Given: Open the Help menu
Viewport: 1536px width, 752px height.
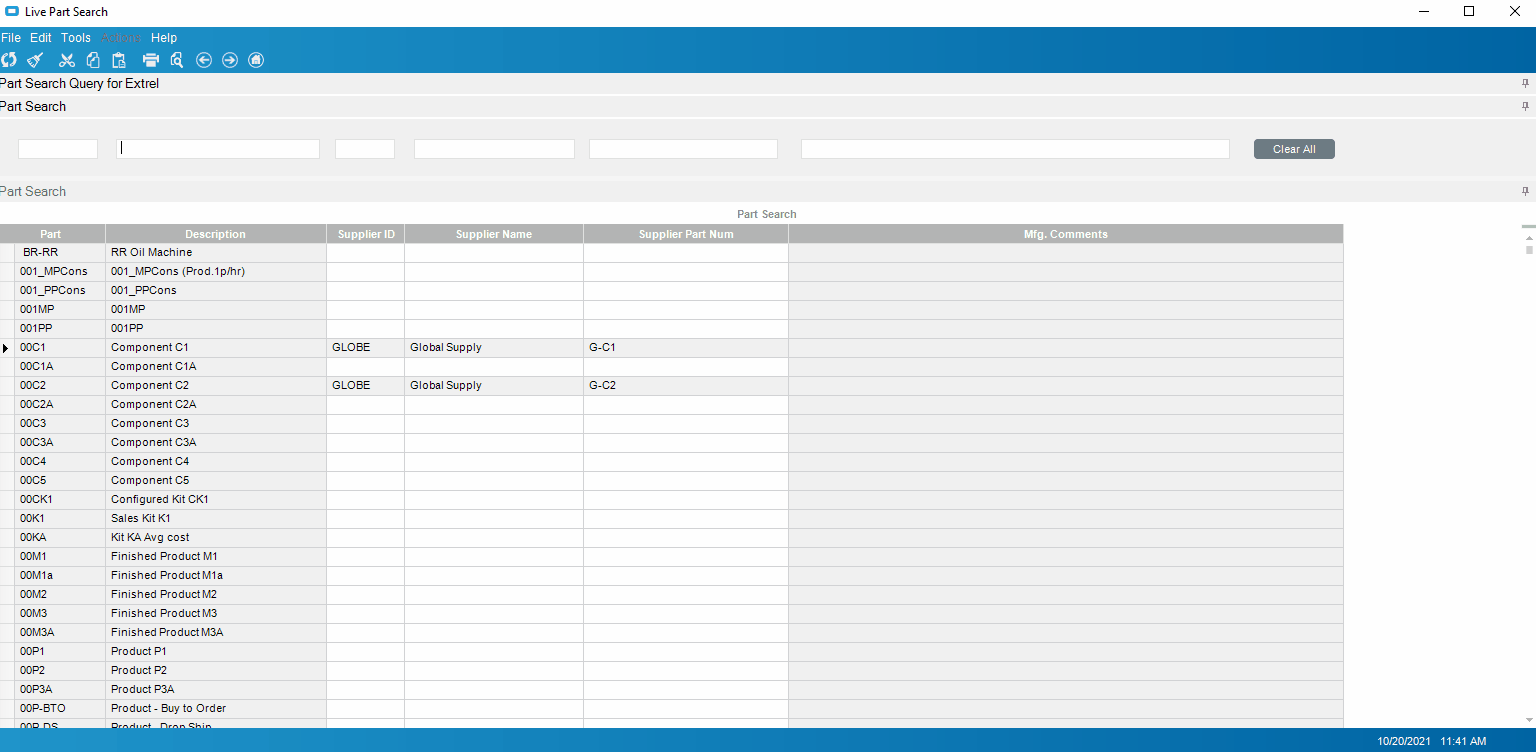Looking at the screenshot, I should tap(163, 37).
